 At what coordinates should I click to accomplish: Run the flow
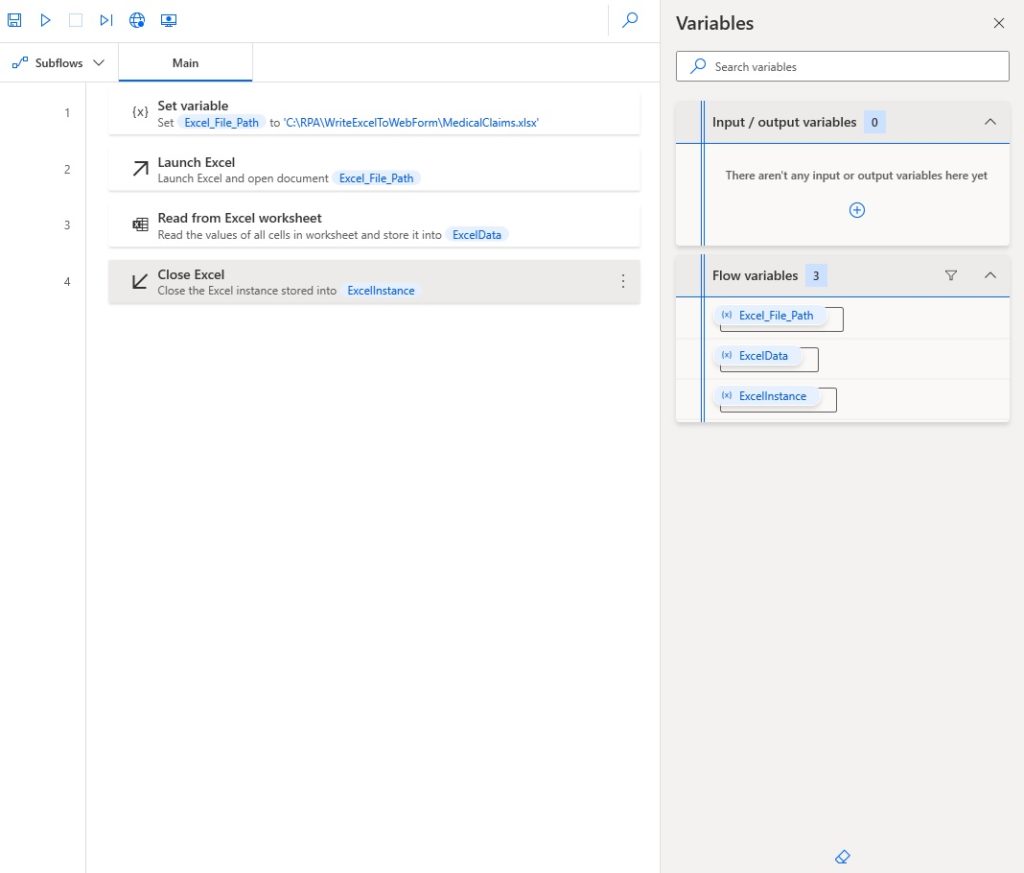point(44,19)
